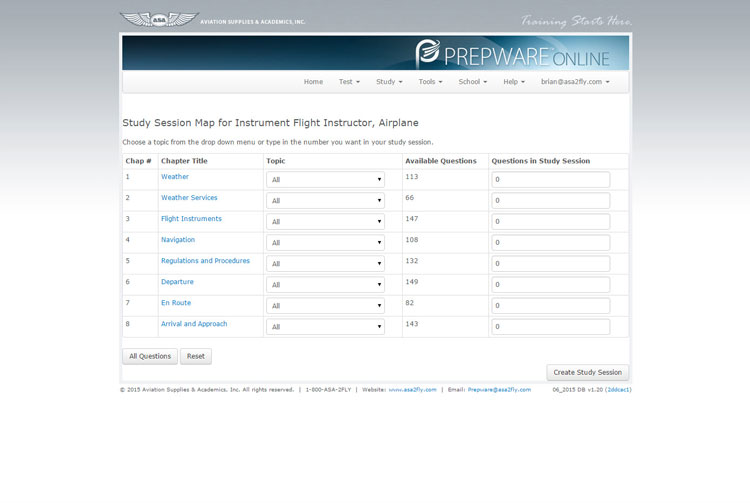750x503 pixels.
Task: Click the Create Study Session button
Action: point(587,372)
